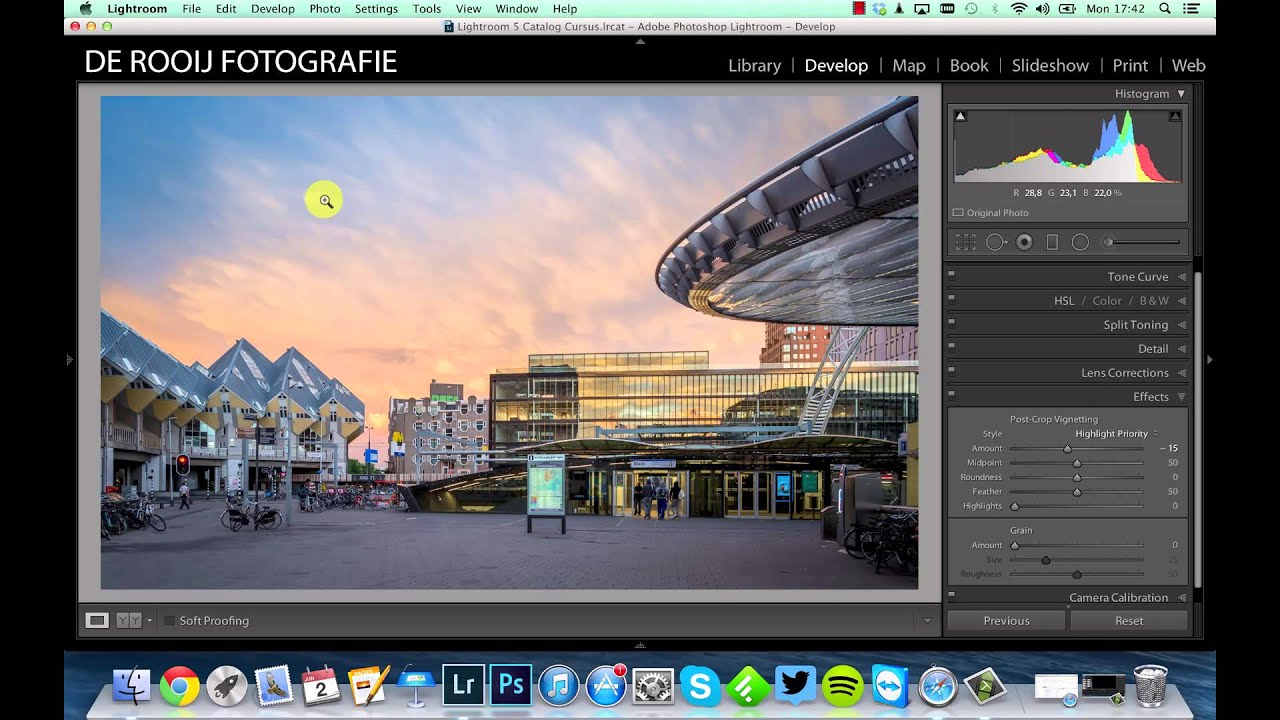Switch to Loupe view button
Viewport: 1280px width, 720px height.
pyautogui.click(x=97, y=620)
